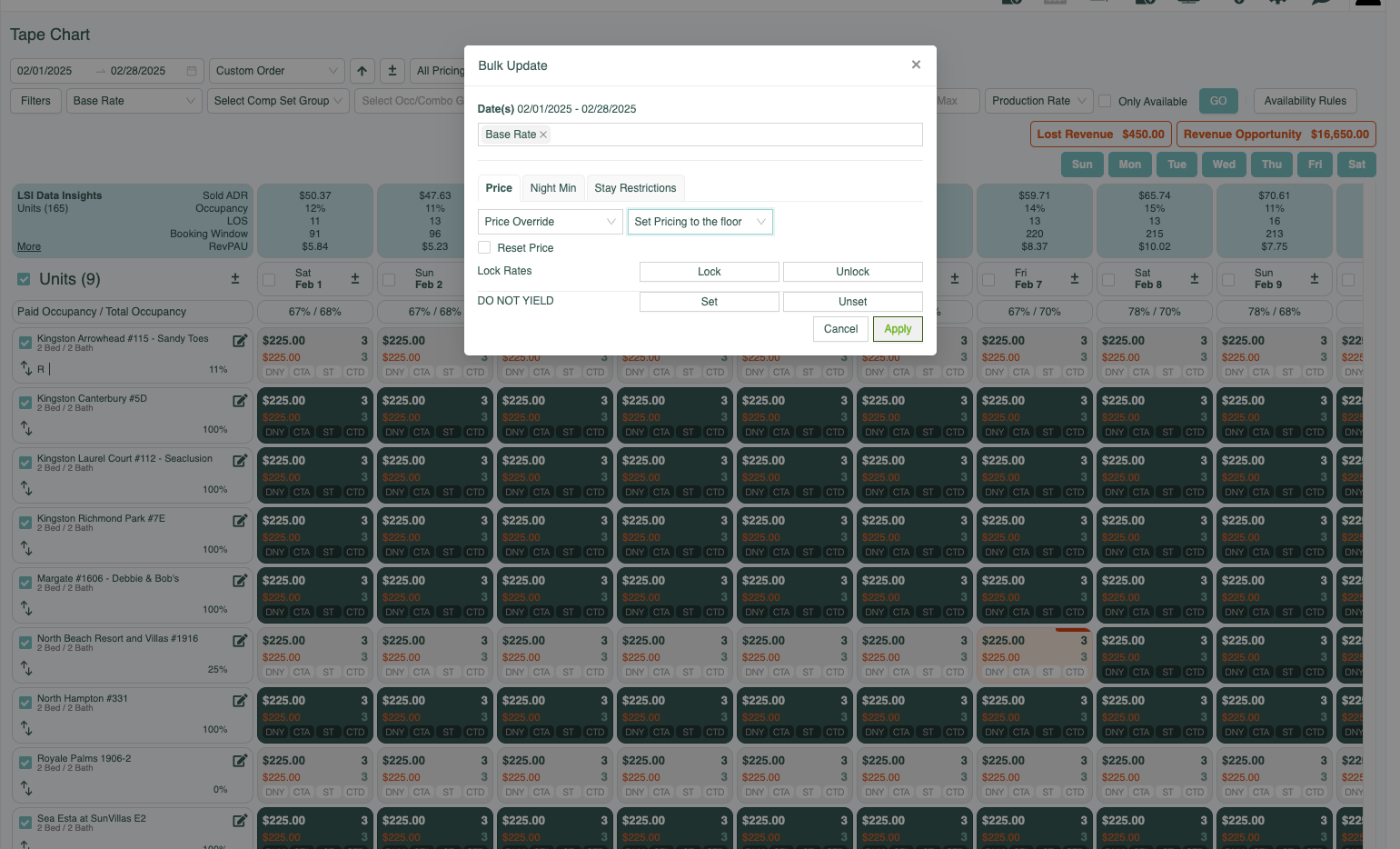Screen dimensions: 1400x849
Task: Expand Set Pricing to the floor dropdown
Action: 700,222
